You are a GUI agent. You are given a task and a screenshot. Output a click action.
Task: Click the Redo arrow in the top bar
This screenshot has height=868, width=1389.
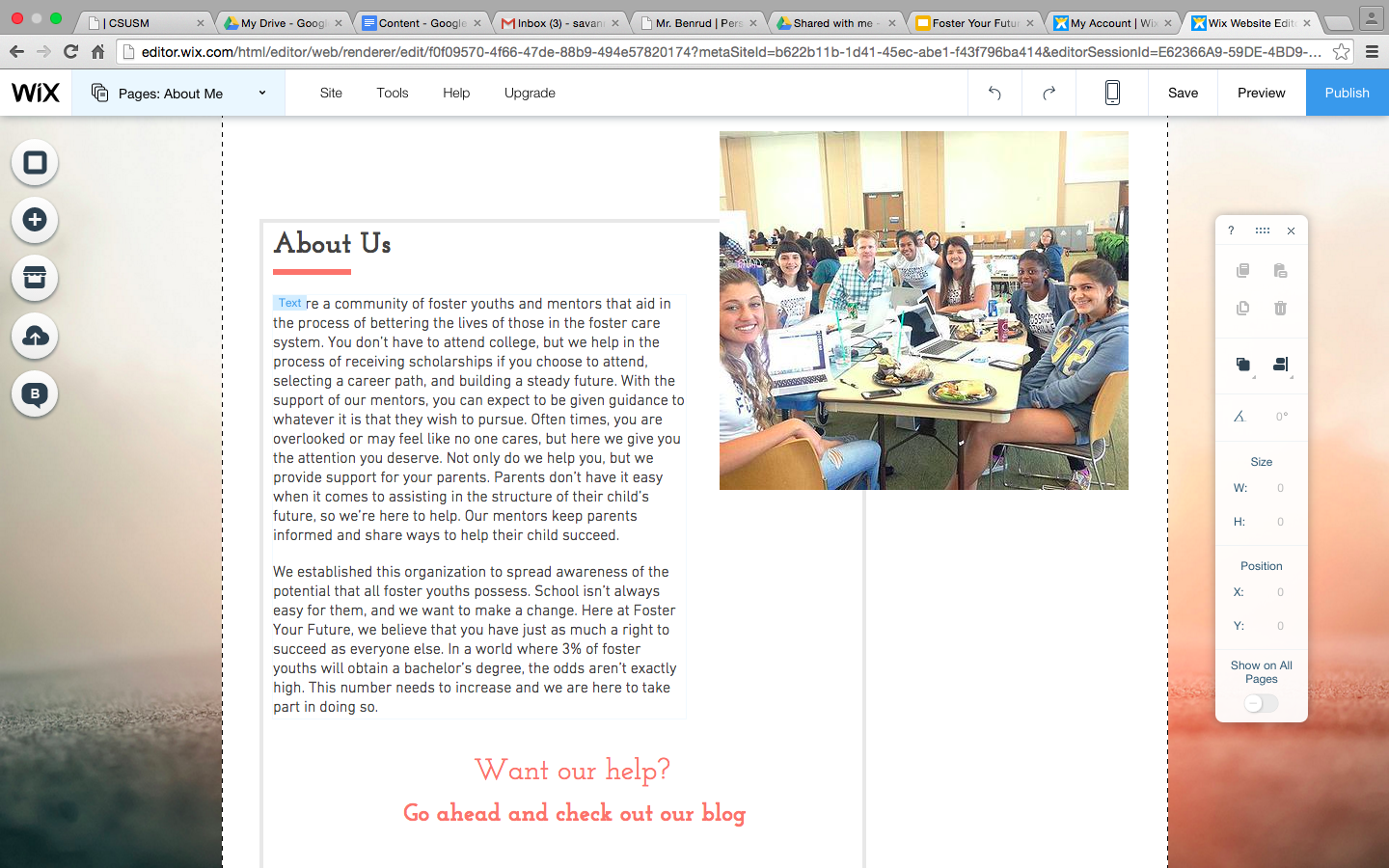tap(1049, 93)
